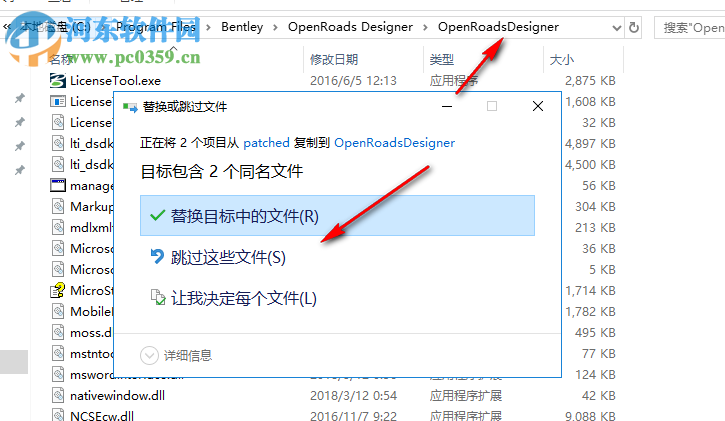Screen dimensions: 725x421
Task: Navigate to OpenRoads Designer breadcrumb folder
Action: (350, 27)
